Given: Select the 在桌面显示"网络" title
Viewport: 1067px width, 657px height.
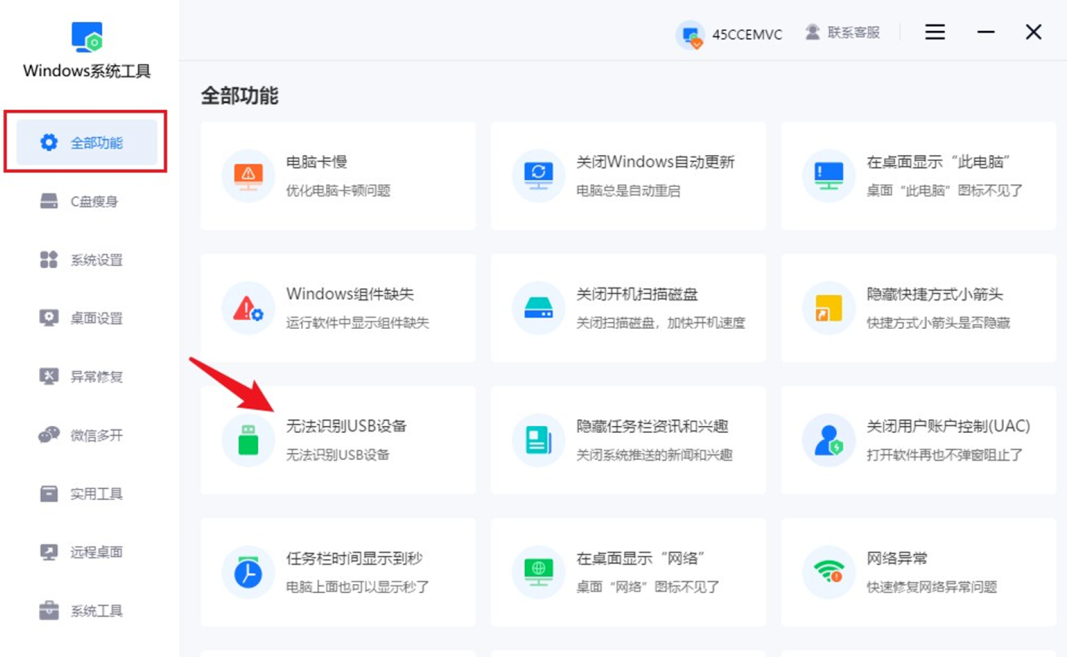Looking at the screenshot, I should click(x=640, y=558).
